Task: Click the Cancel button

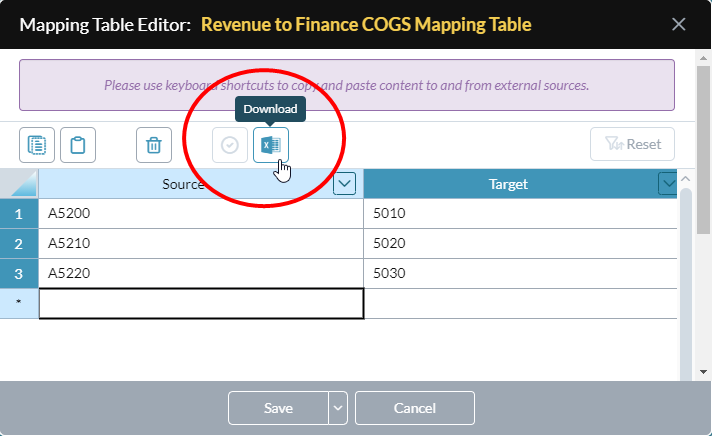Action: point(415,408)
